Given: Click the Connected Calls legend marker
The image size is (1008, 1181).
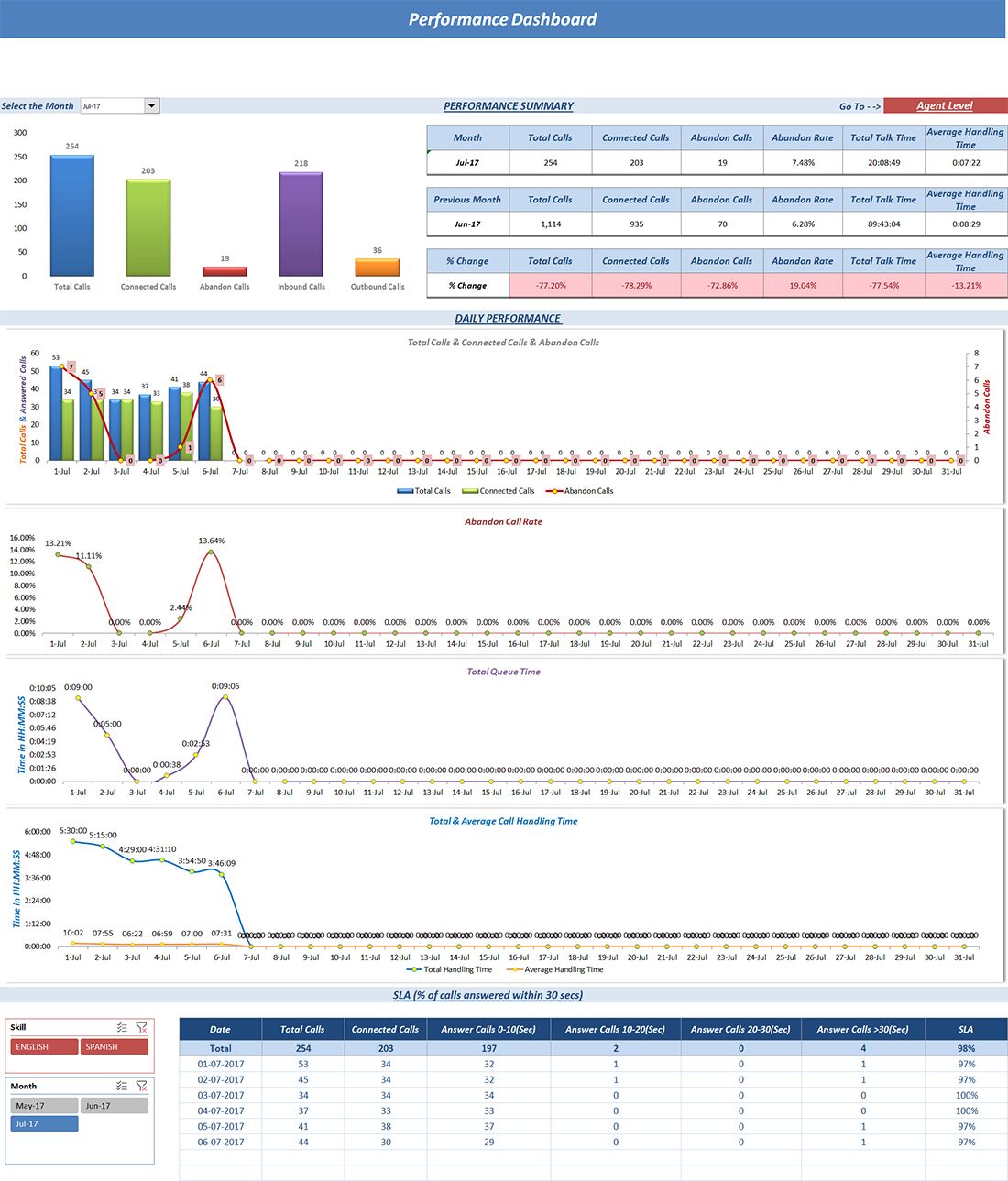Looking at the screenshot, I should point(469,491).
